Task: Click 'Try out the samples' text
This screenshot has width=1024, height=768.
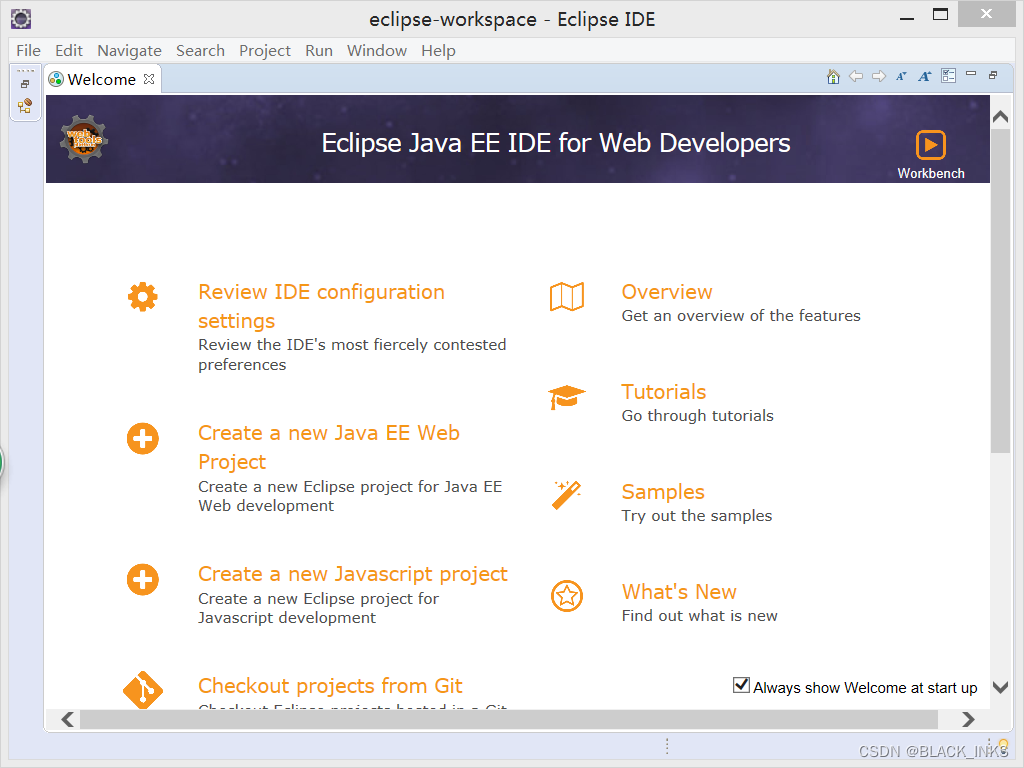Action: tap(697, 516)
